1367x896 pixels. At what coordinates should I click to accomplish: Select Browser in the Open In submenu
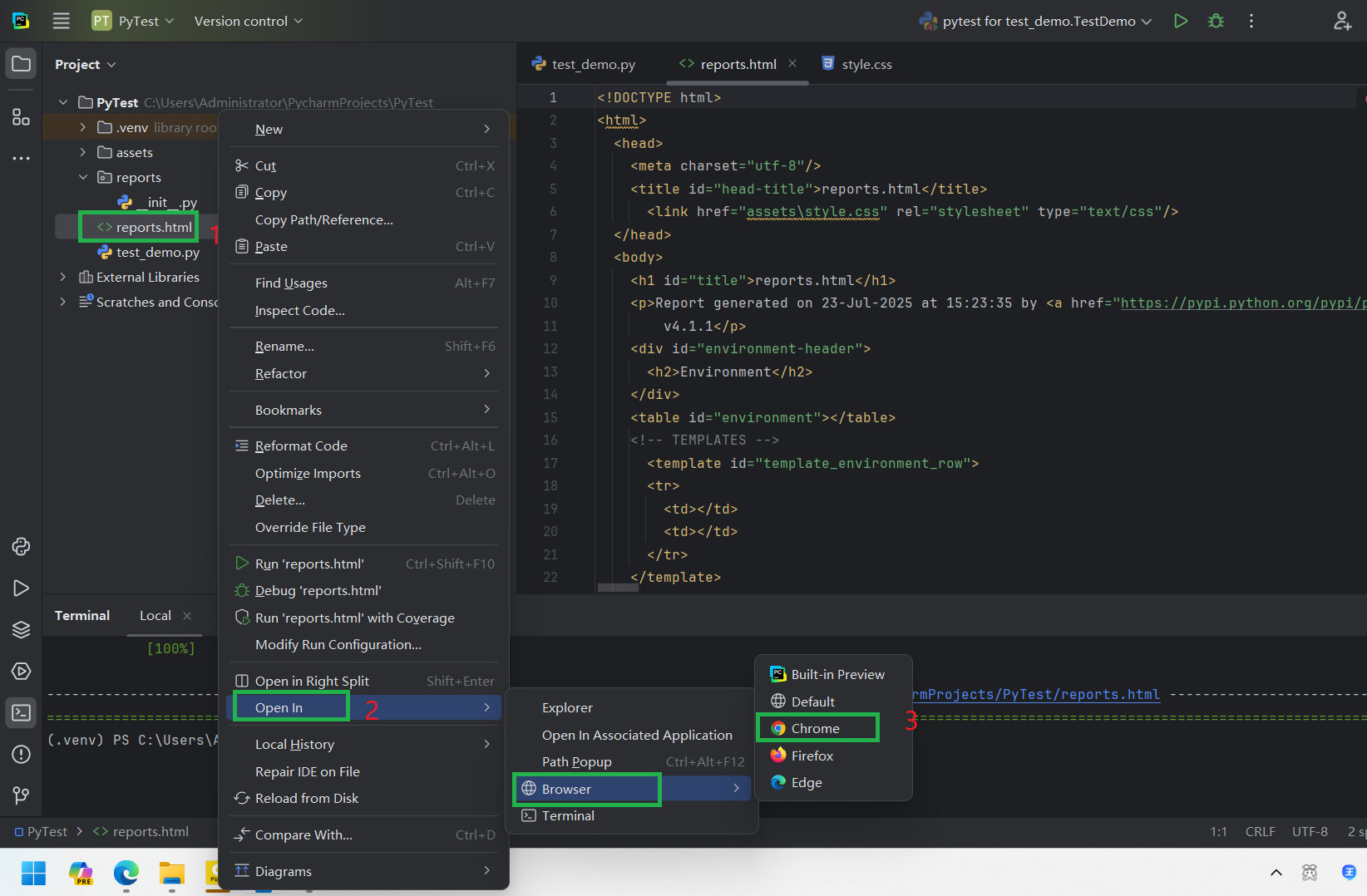(x=631, y=789)
